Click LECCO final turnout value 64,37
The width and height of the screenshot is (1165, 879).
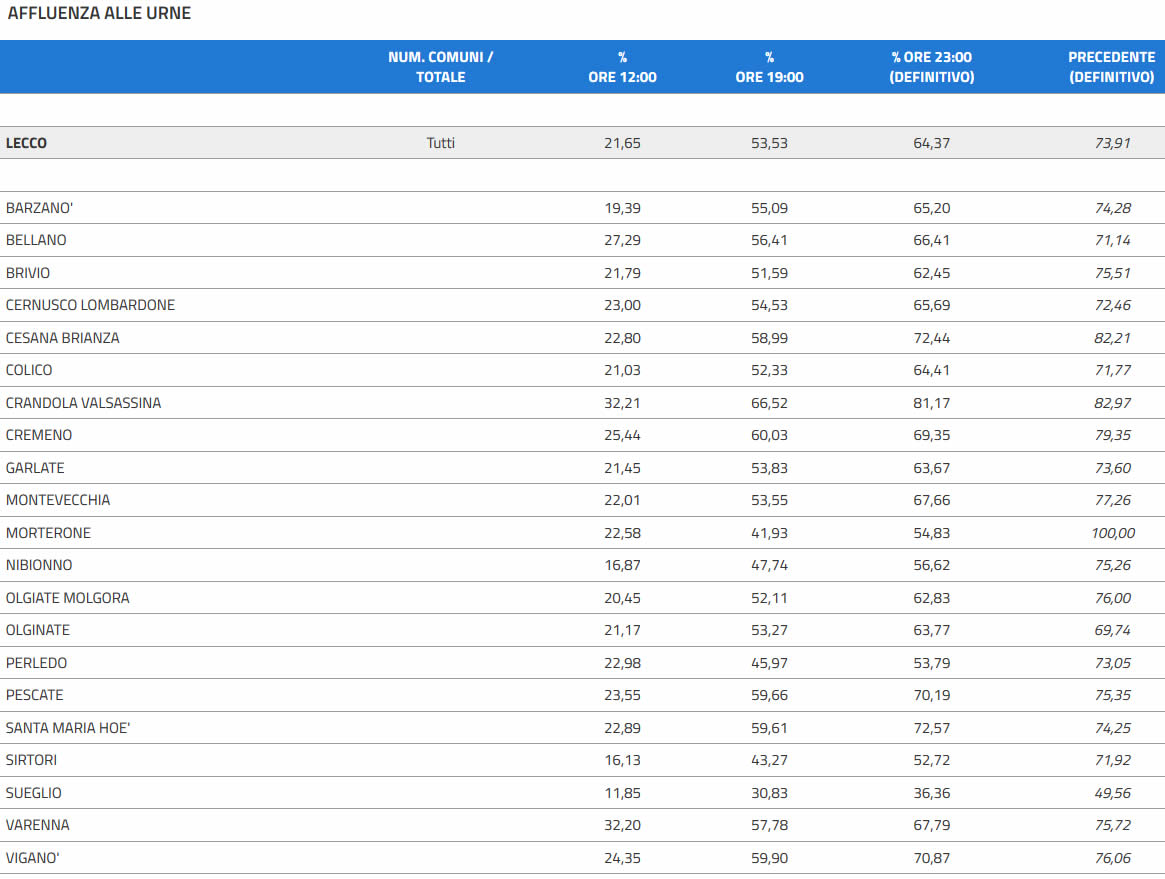point(932,143)
